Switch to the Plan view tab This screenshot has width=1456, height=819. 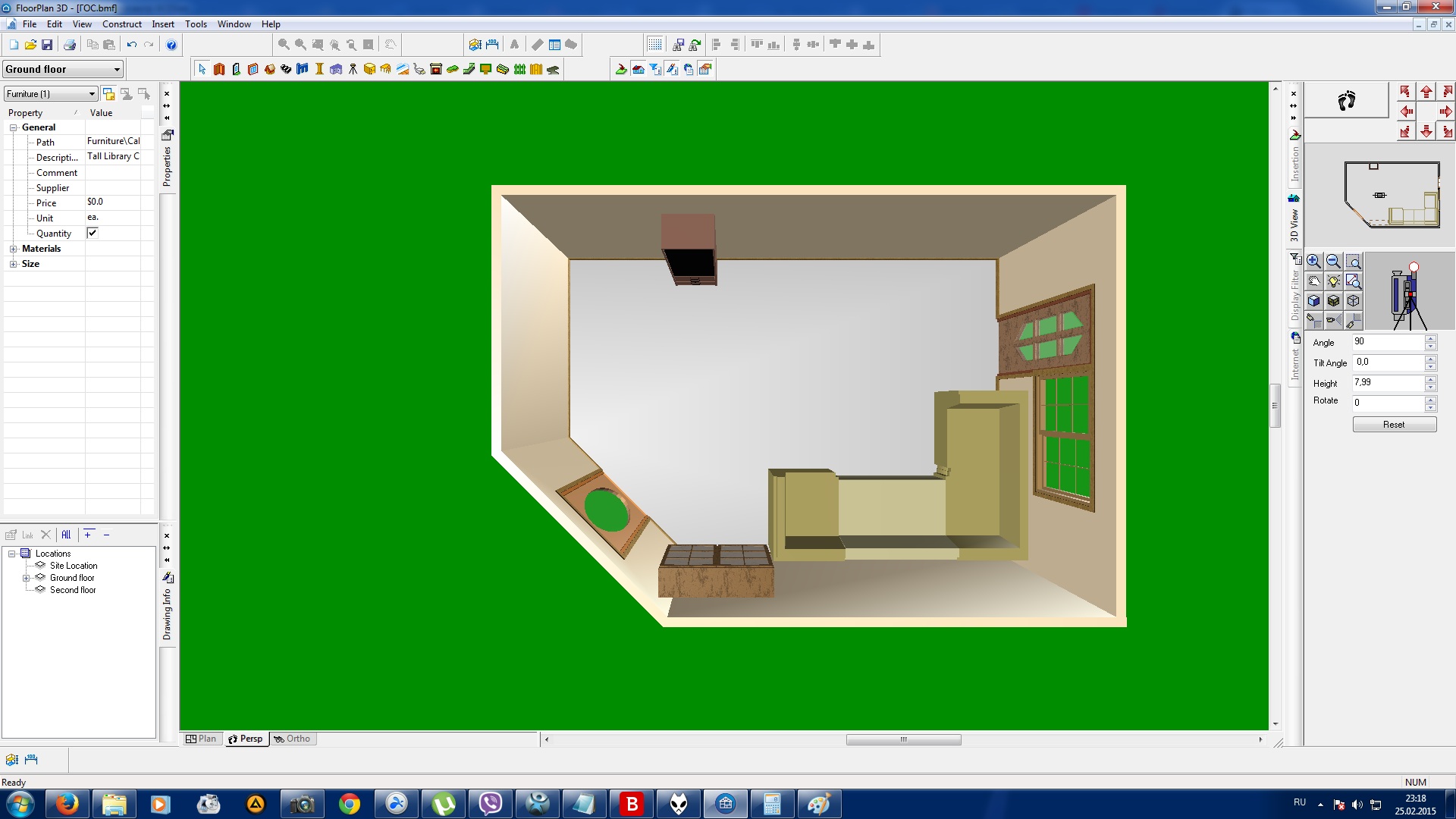click(x=202, y=739)
